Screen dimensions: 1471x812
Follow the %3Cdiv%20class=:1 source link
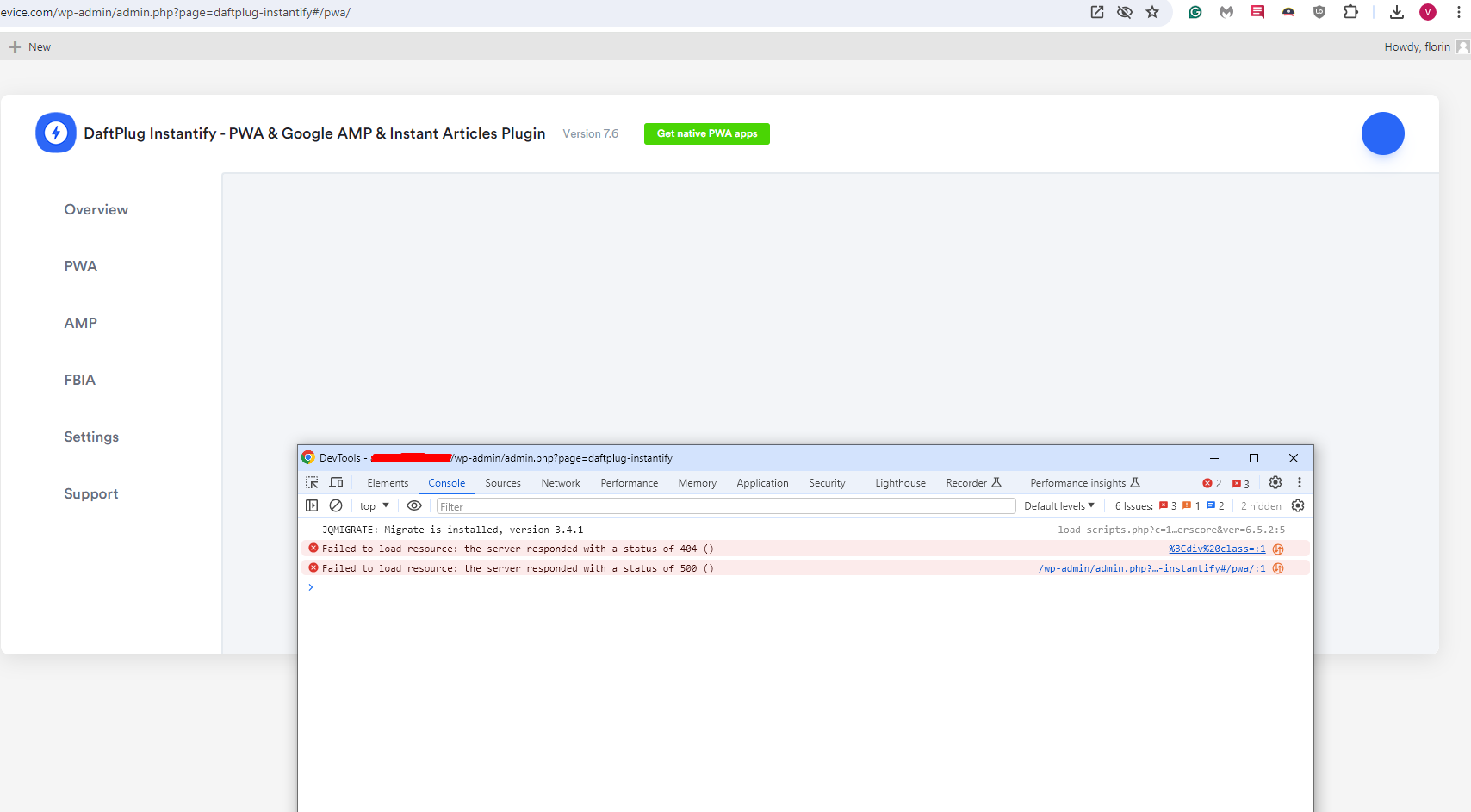[1217, 549]
